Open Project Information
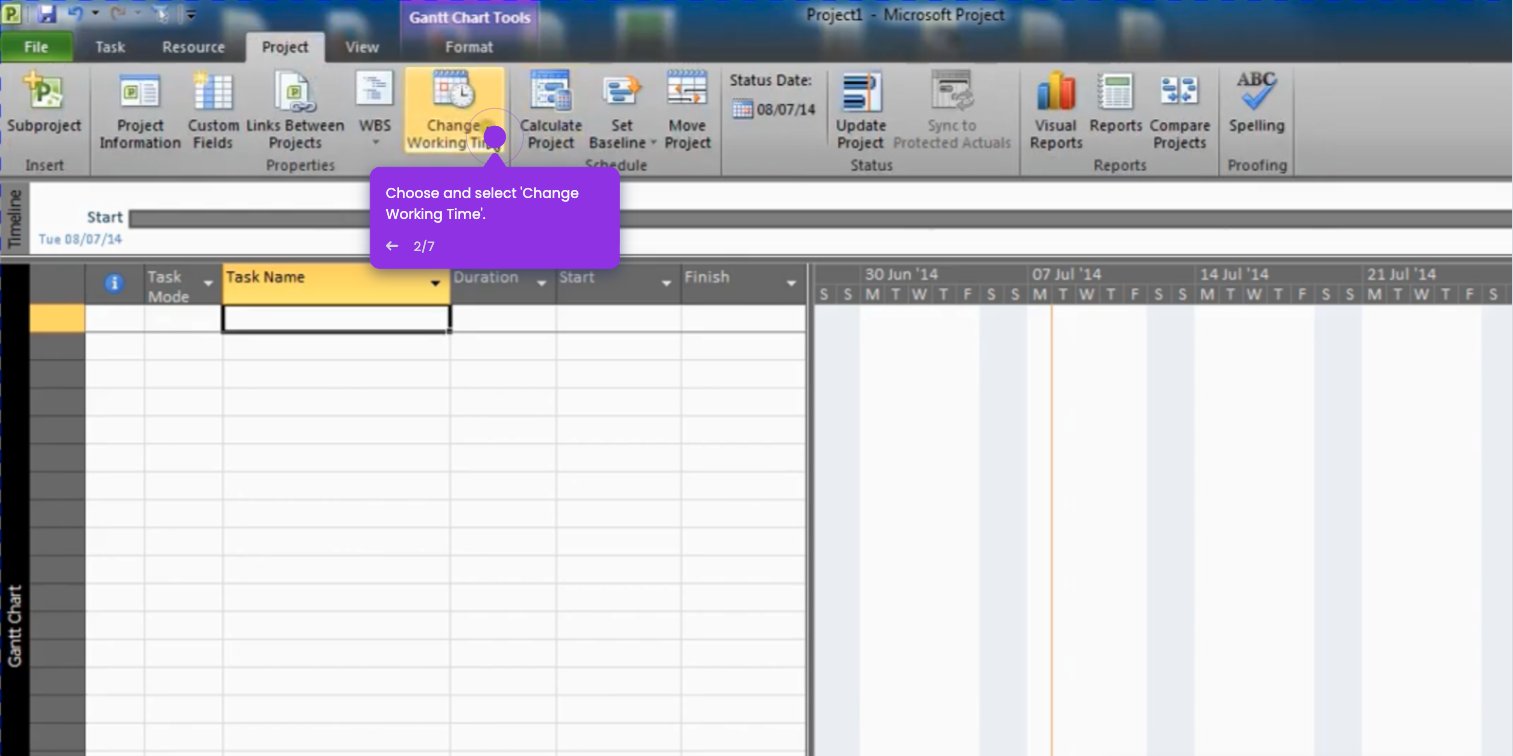 pyautogui.click(x=140, y=110)
